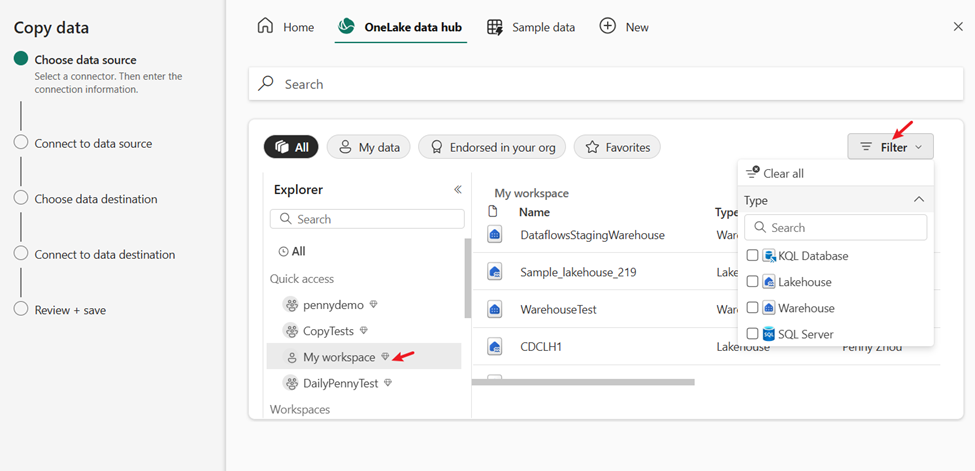This screenshot has height=471, width=975.
Task: Open pennydemo workspace
Action: 333,305
